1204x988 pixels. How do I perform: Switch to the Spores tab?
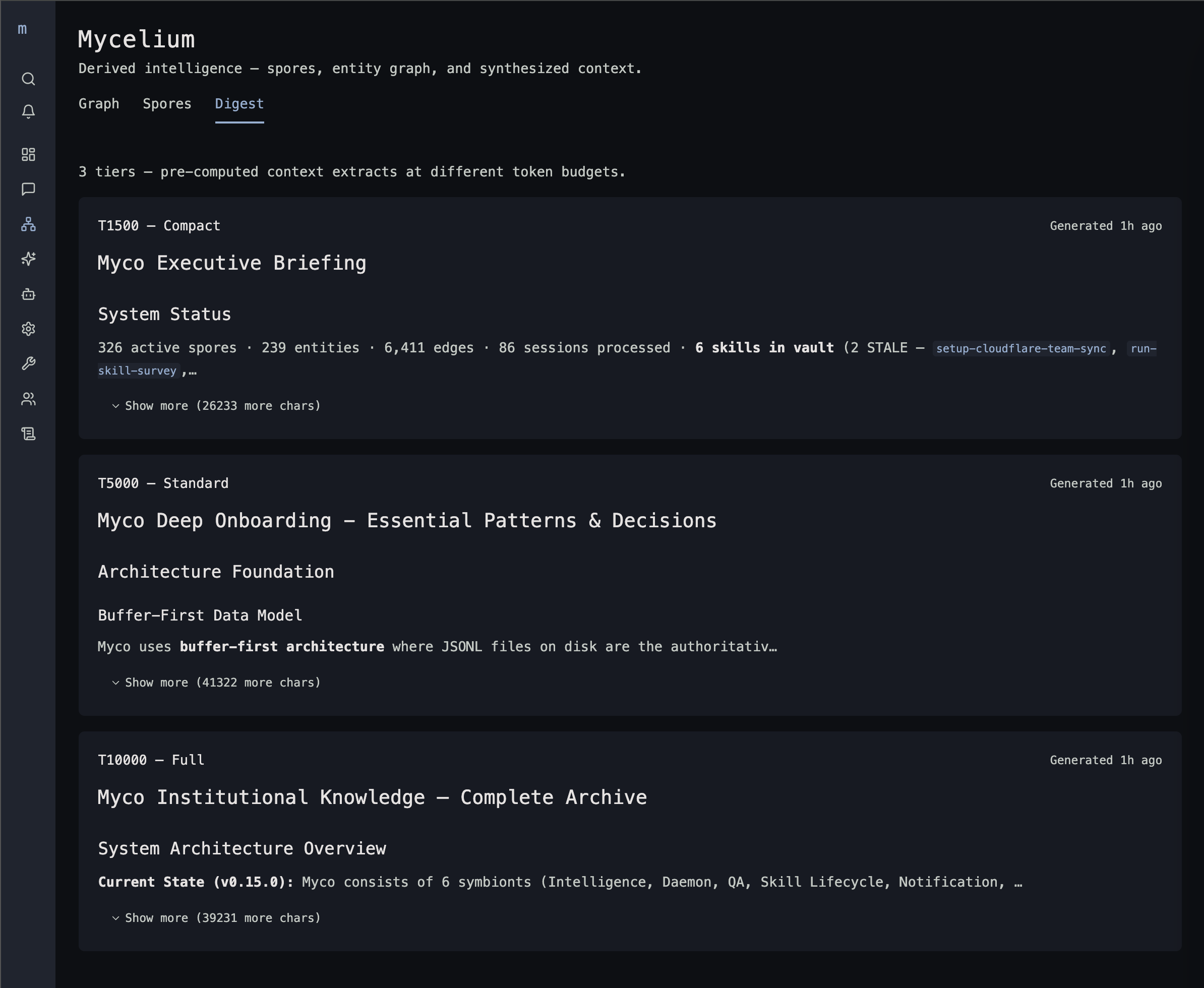(167, 103)
